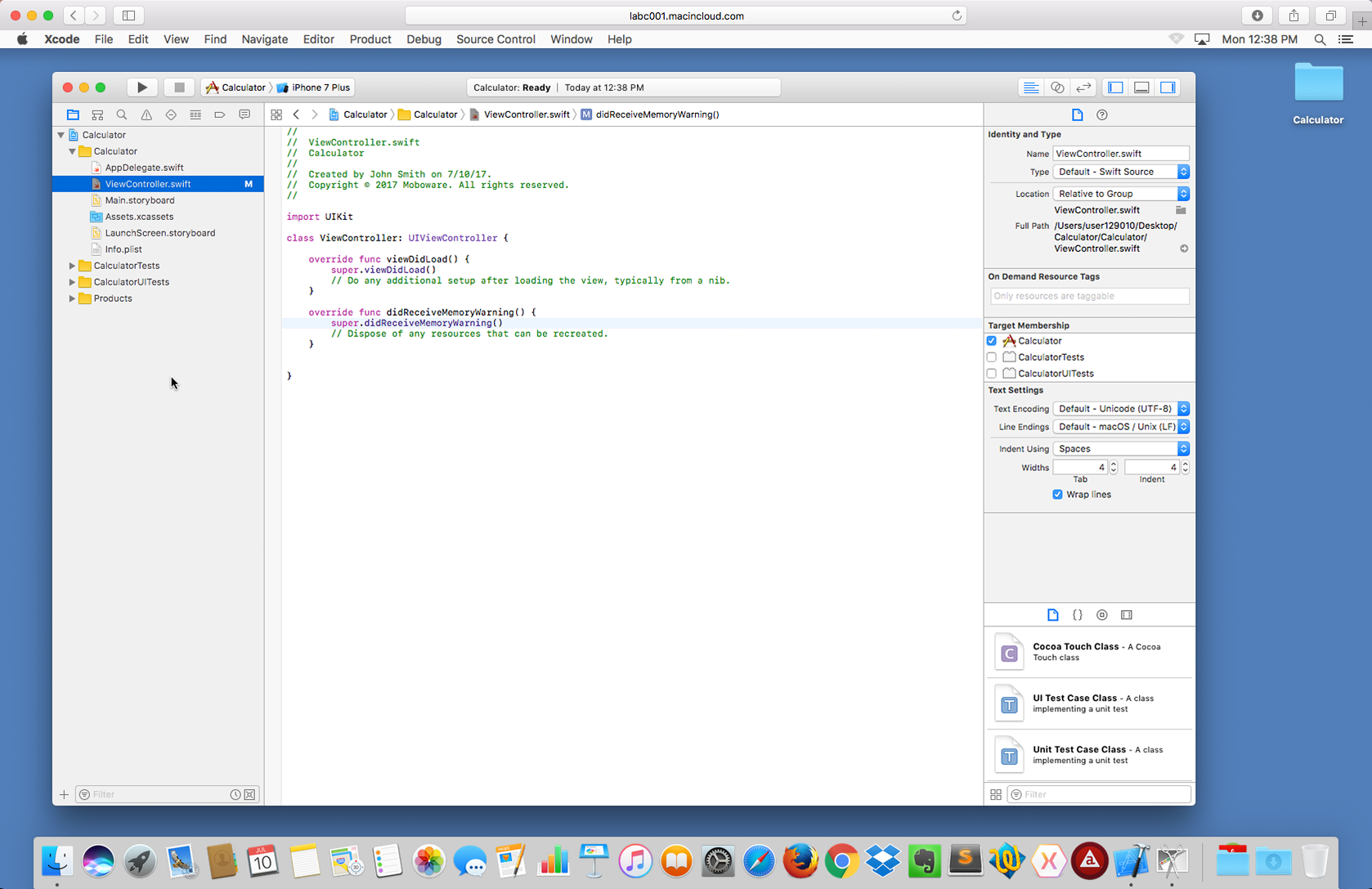Open the Editor menu
This screenshot has width=1372, height=889.
318,39
